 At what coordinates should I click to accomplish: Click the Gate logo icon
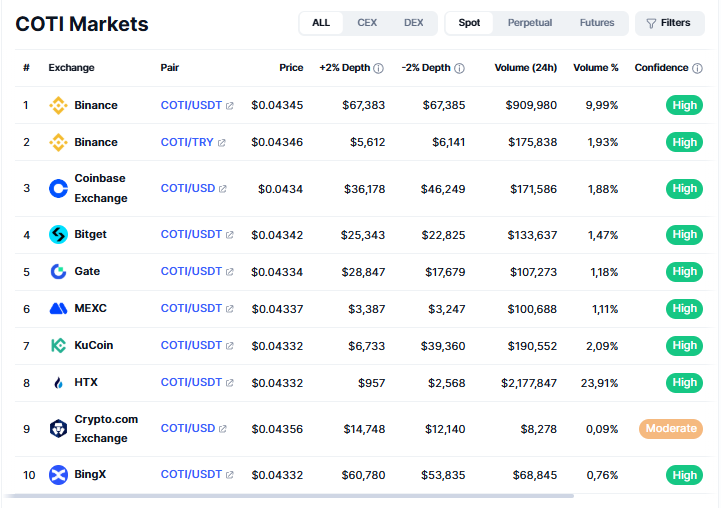(58, 271)
